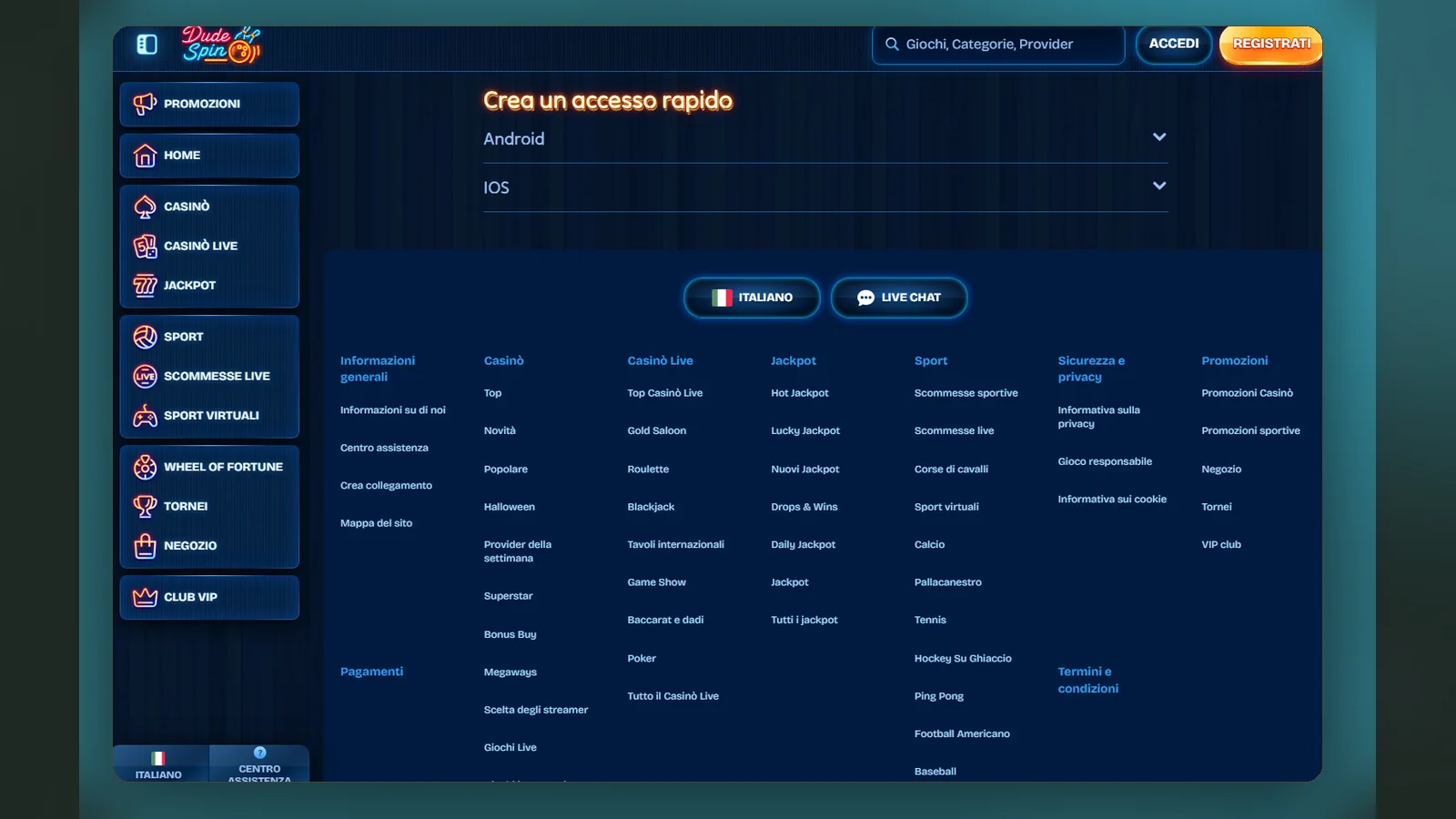Expand the IOS section chevron

[1159, 186]
